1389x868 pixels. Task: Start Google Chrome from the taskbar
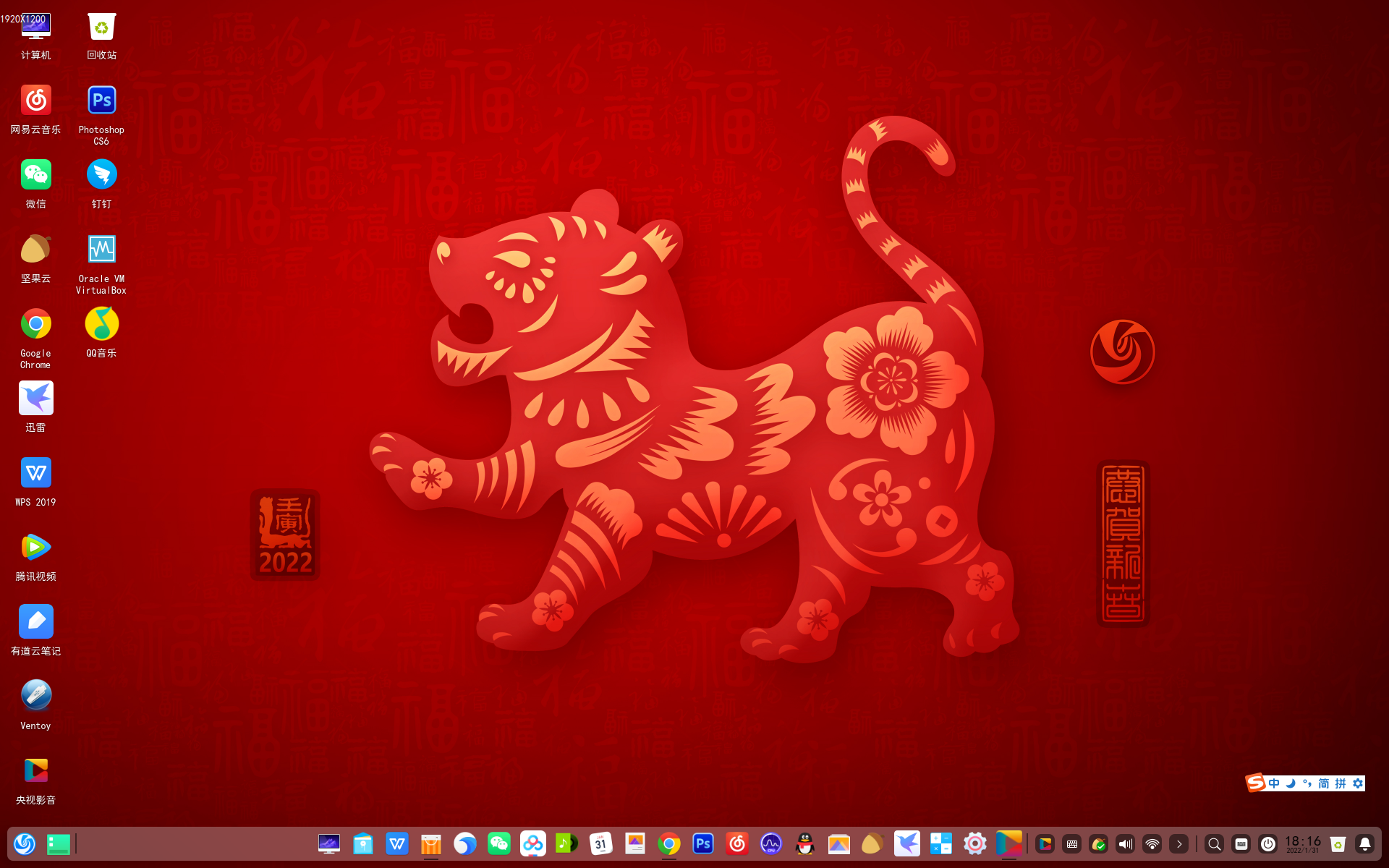[x=668, y=843]
